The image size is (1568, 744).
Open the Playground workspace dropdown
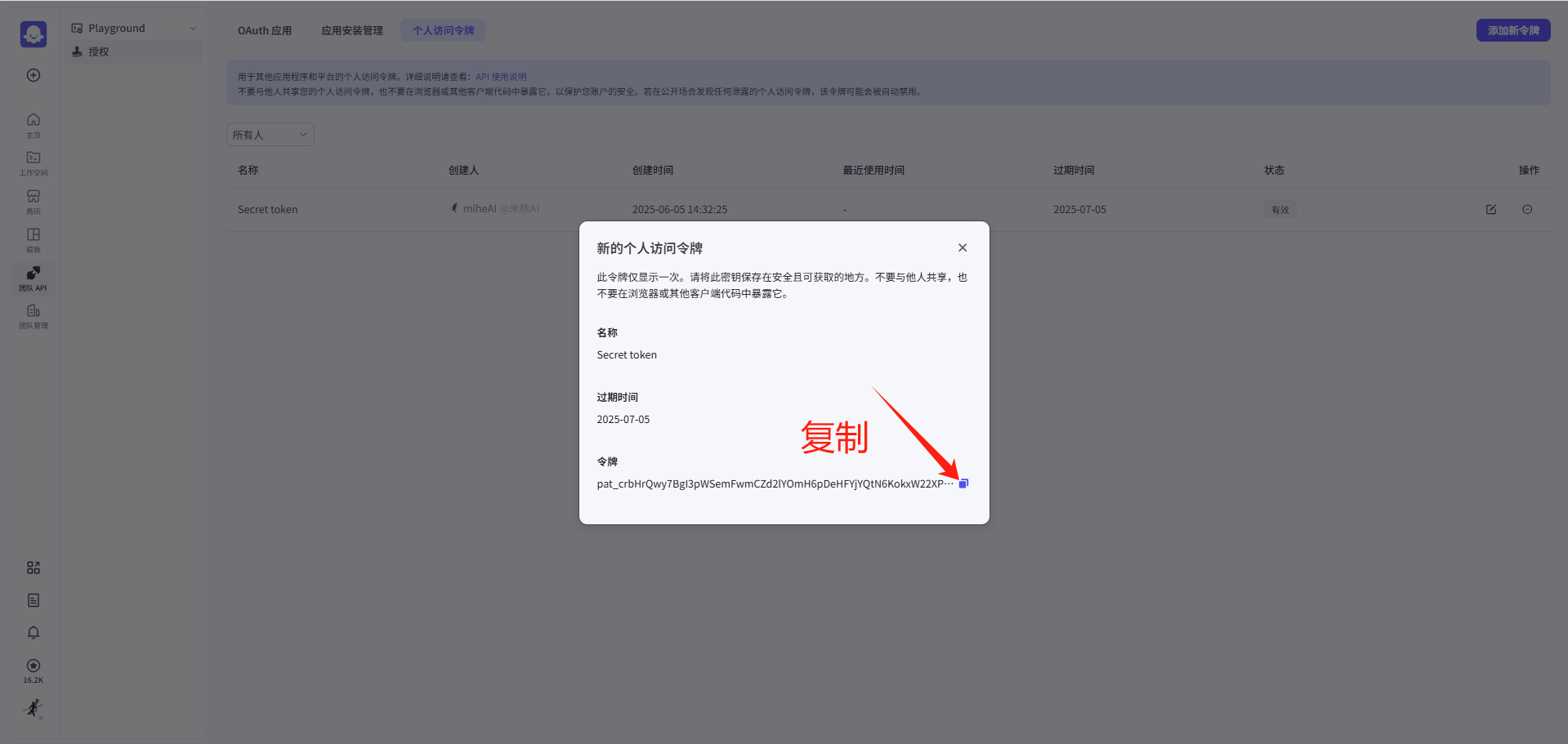click(133, 27)
